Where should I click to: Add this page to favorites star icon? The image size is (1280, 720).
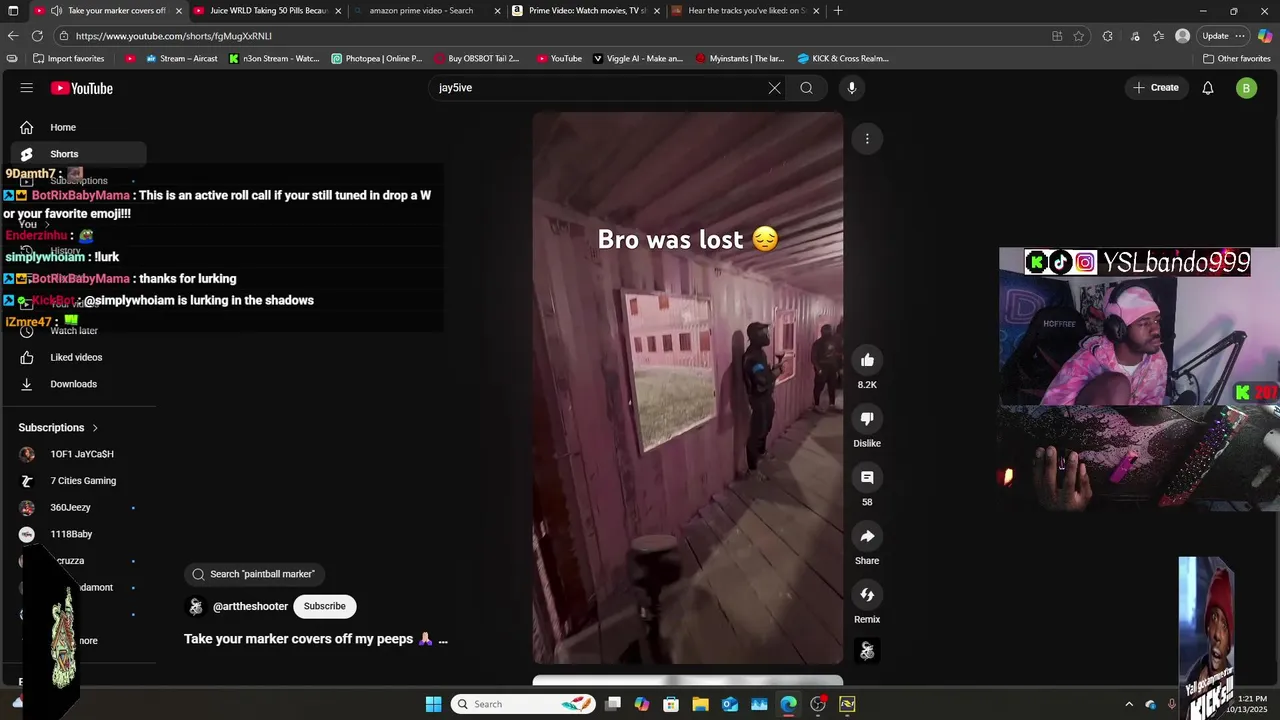point(1079,36)
